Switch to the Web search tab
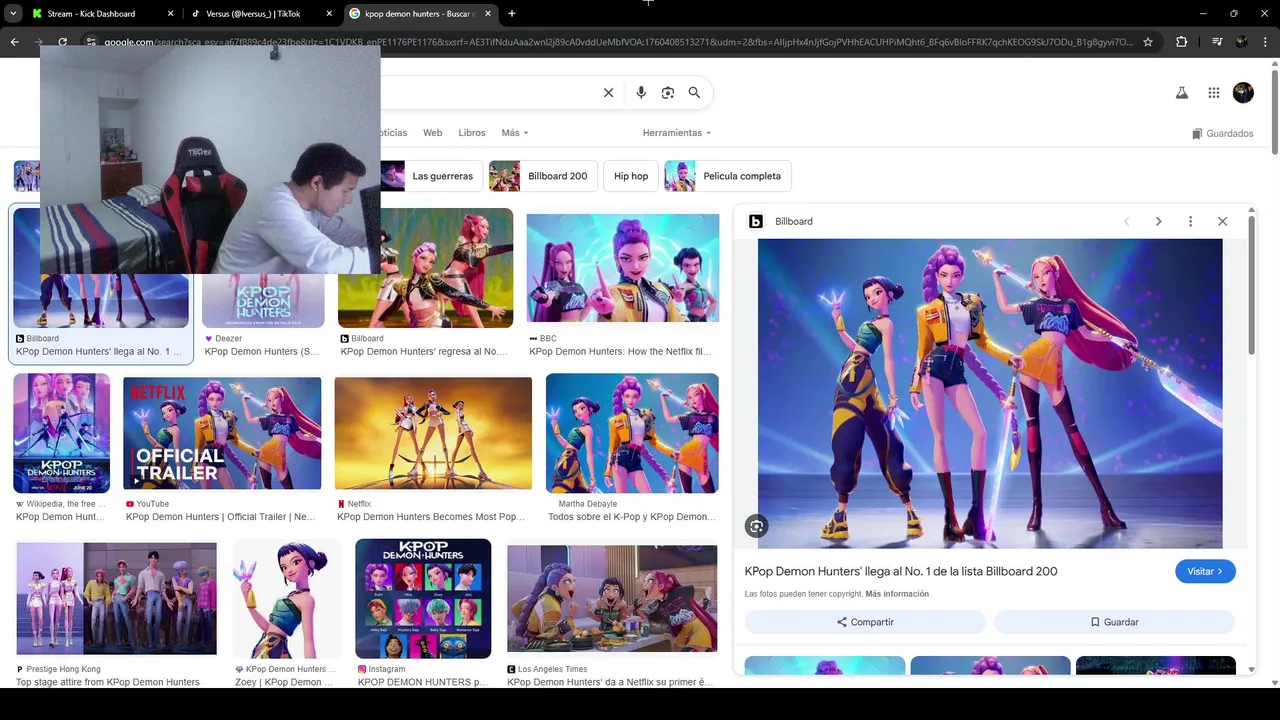 pos(432,132)
